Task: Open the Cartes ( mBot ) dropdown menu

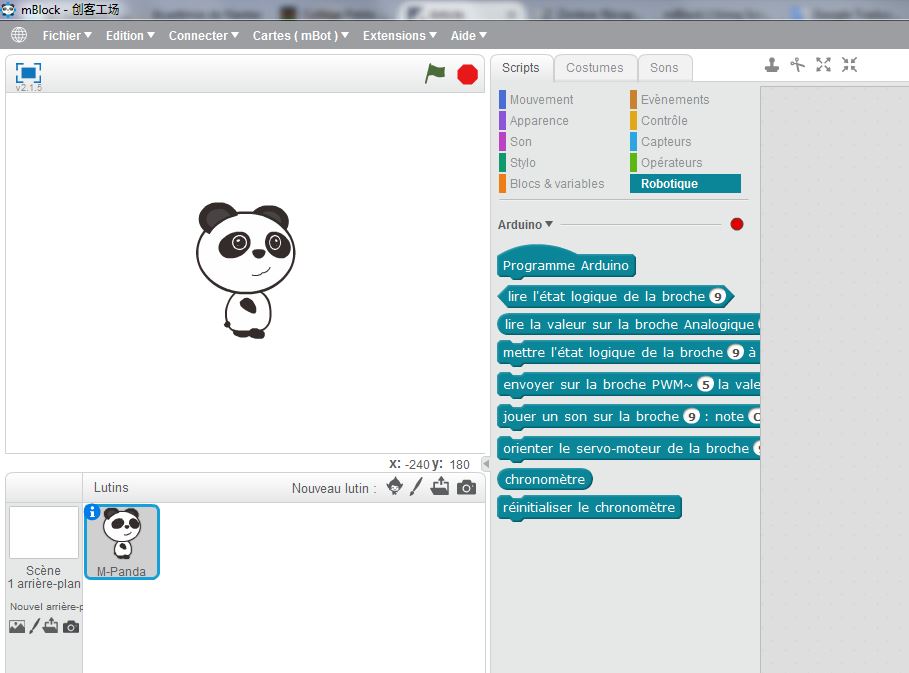Action: (x=300, y=35)
